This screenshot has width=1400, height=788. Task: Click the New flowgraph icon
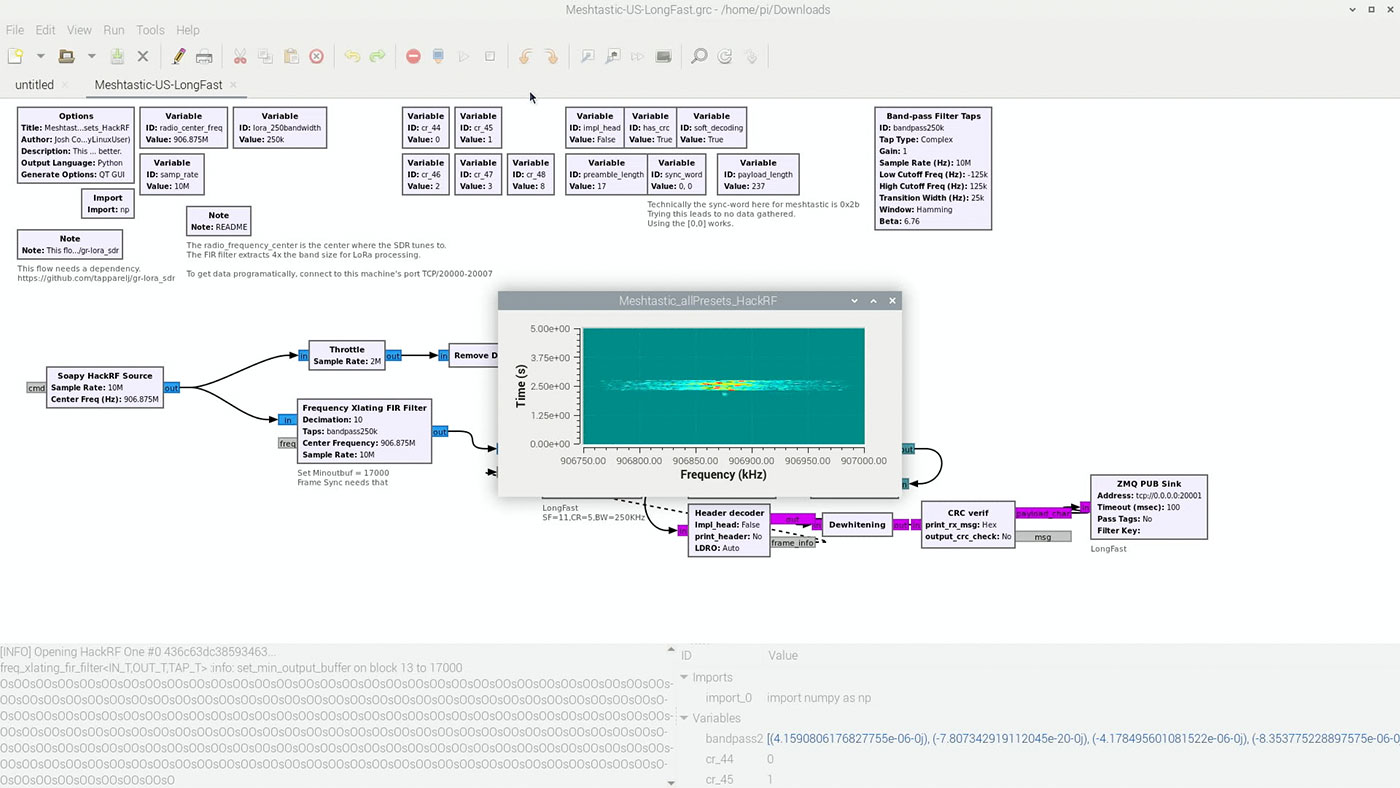pos(15,57)
